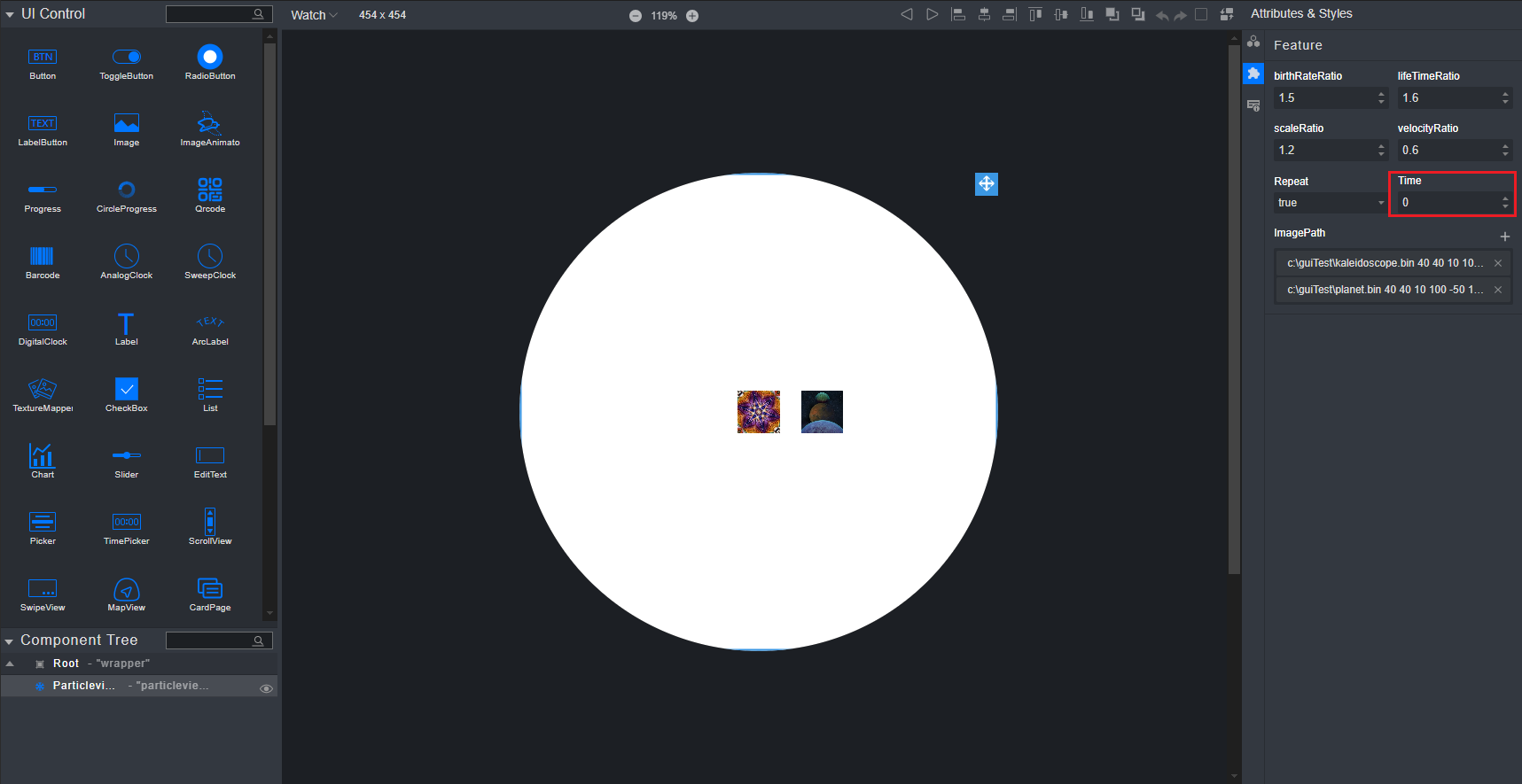Select the Slider control
Screen dimensions: 1522x784
127,461
